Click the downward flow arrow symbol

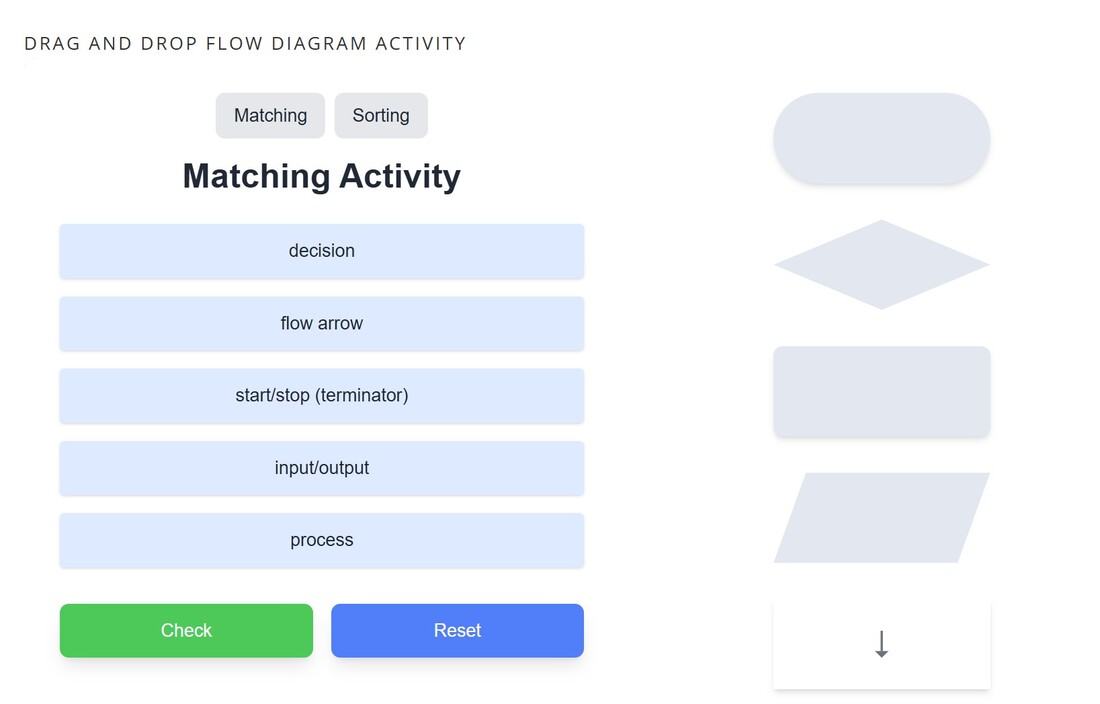[x=881, y=643]
